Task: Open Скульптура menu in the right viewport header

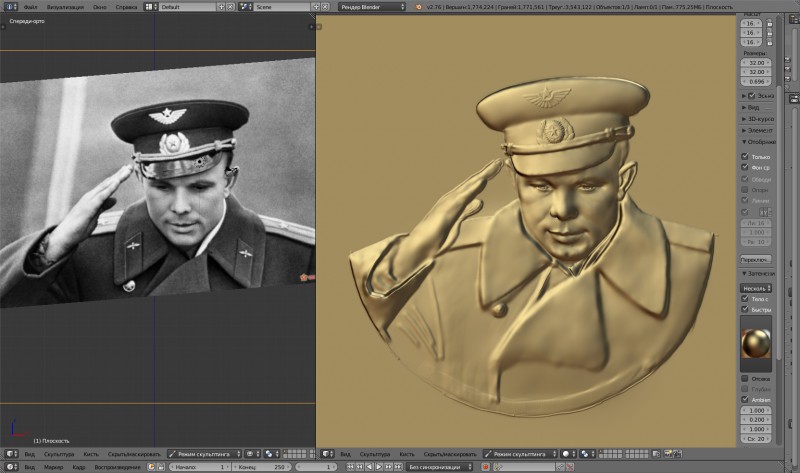Action: click(x=374, y=454)
